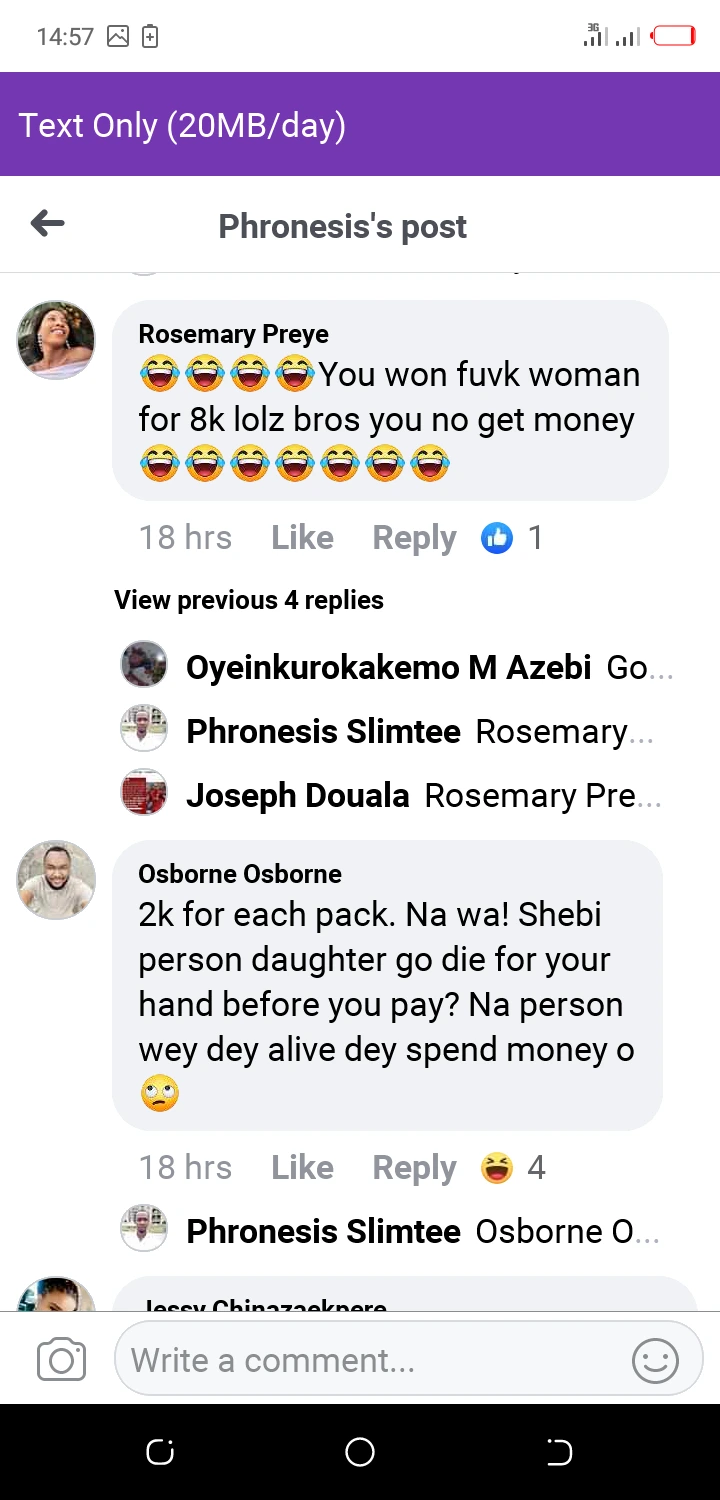This screenshot has width=720, height=1500.
Task: Like Osborne Osborne's comment
Action: click(302, 1167)
